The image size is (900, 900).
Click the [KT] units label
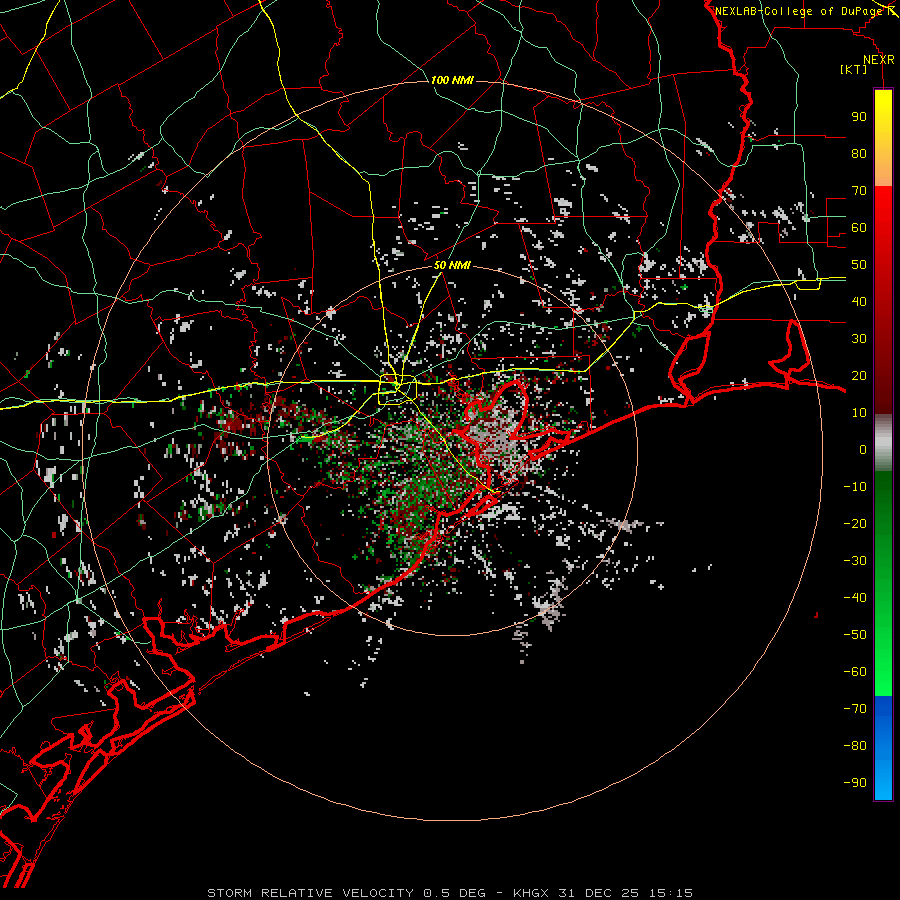point(854,69)
